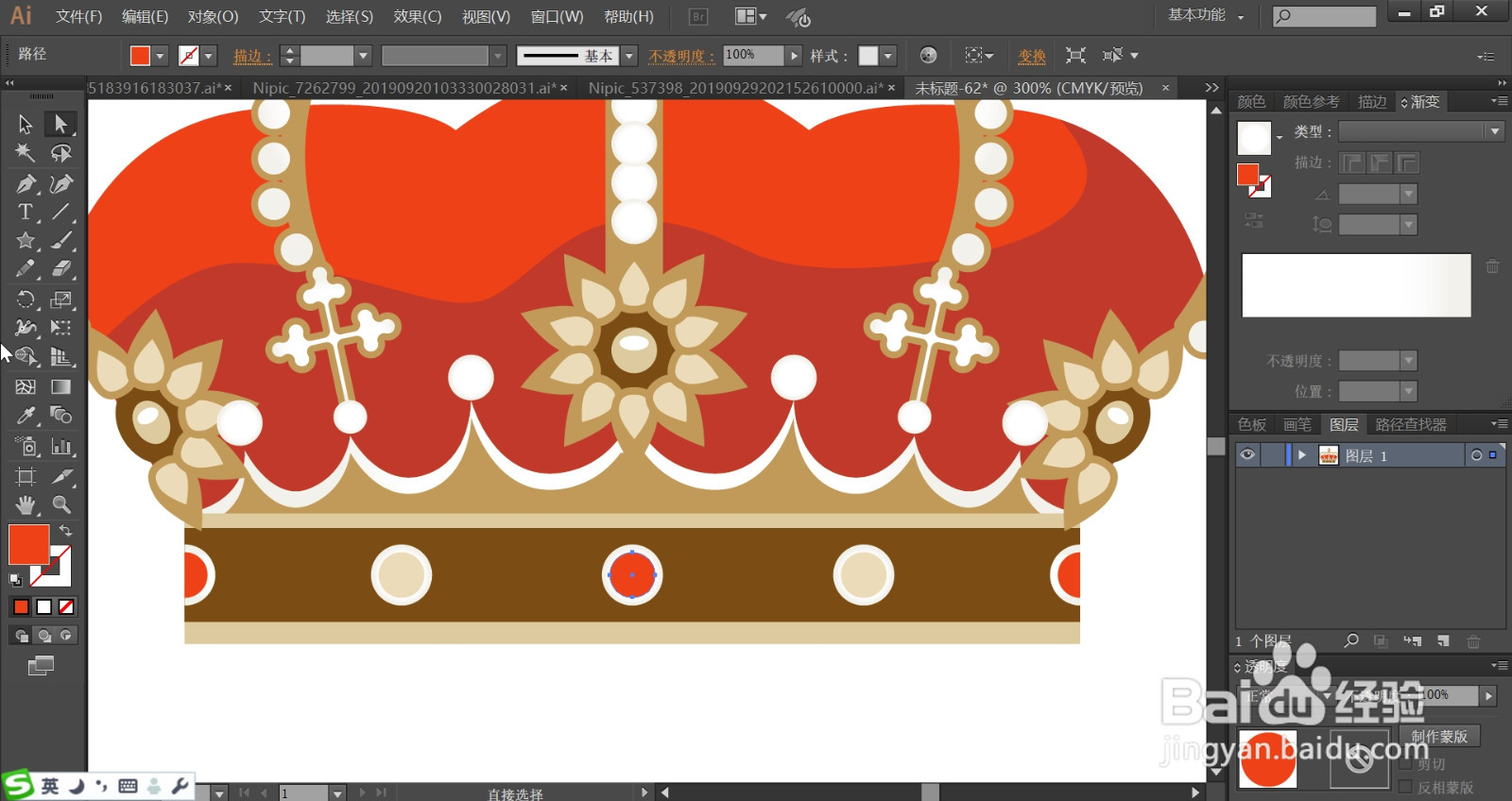Image resolution: width=1512 pixels, height=801 pixels.
Task: Open 基本功能 workspace switcher
Action: click(x=1207, y=15)
